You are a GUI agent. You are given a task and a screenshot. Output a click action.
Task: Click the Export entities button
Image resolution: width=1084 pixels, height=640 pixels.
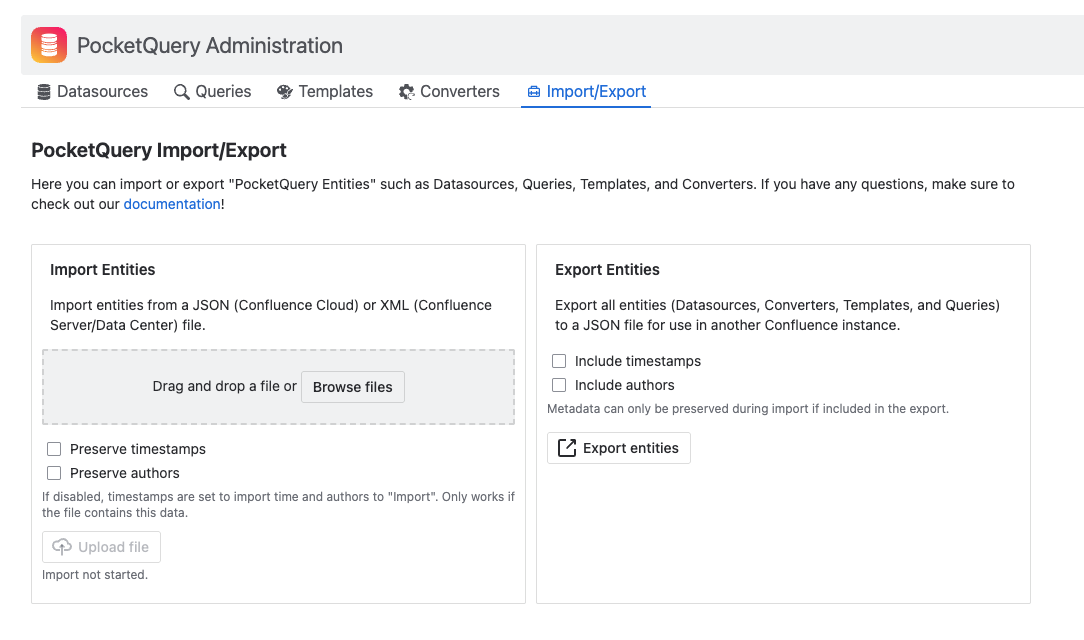tap(619, 448)
